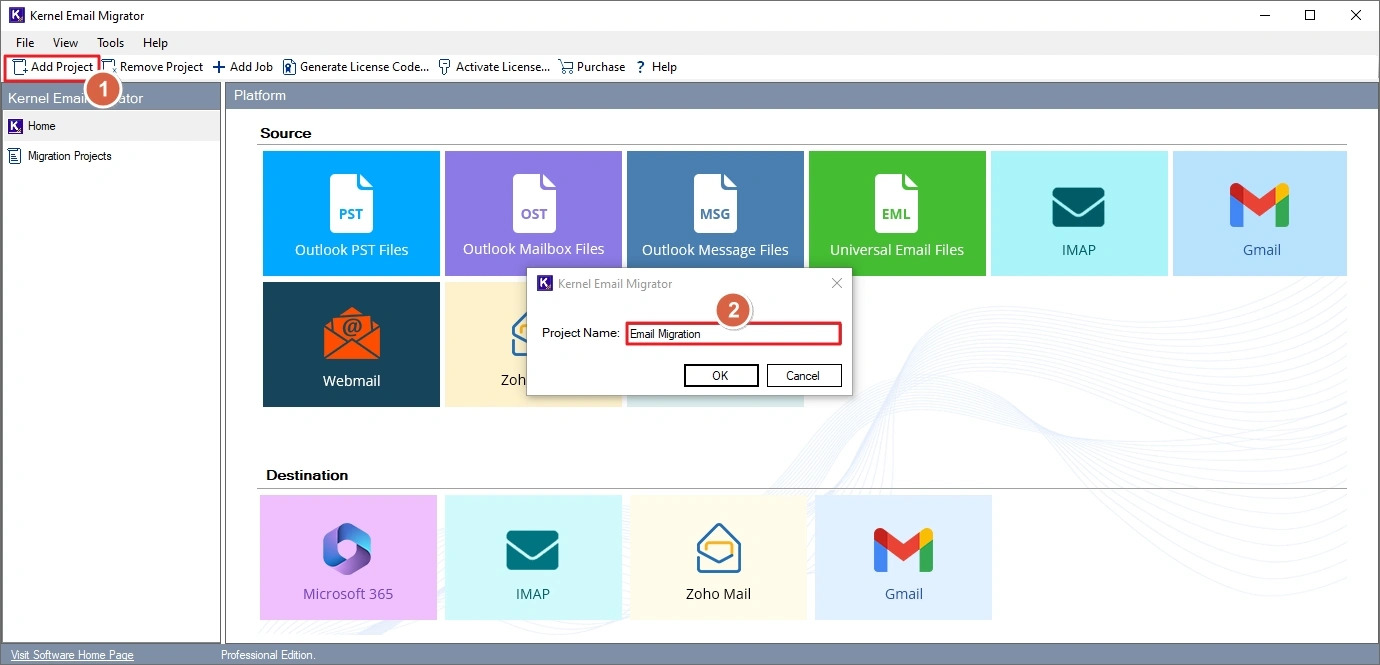Open Generate License Code dialog
The image size is (1380, 665).
pos(356,66)
